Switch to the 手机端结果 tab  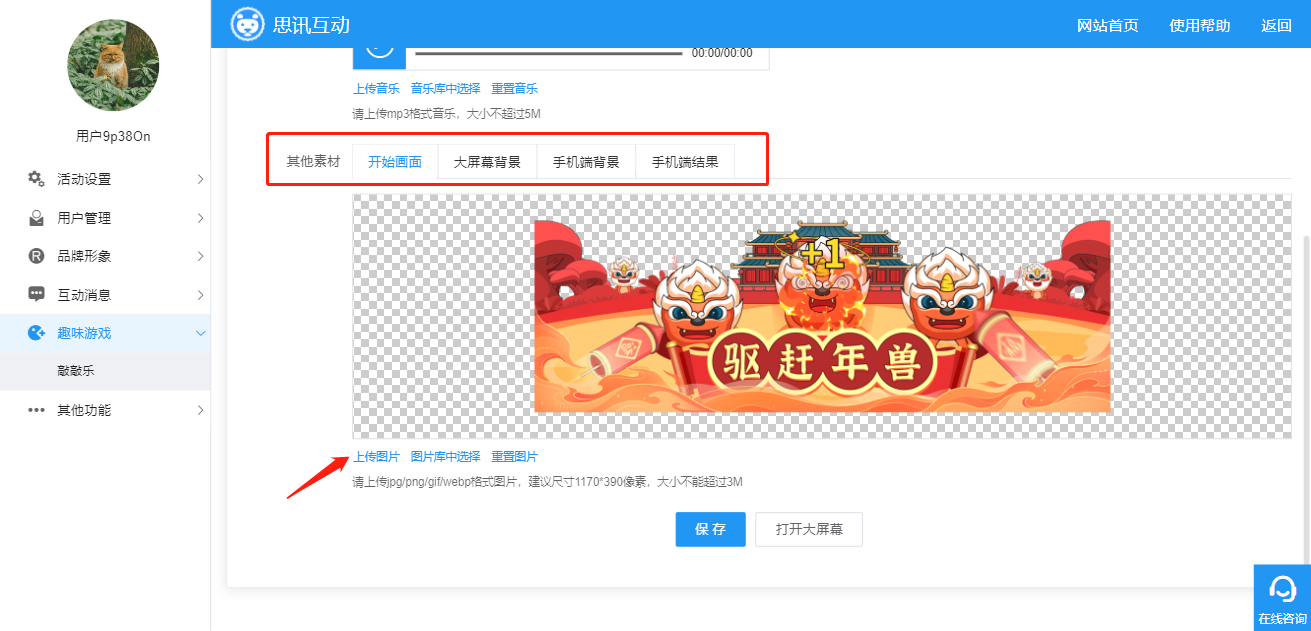click(685, 162)
